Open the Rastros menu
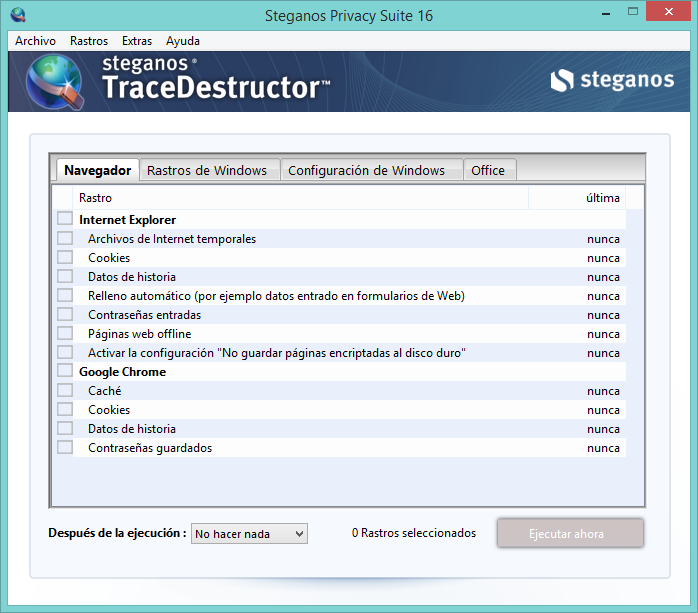The width and height of the screenshot is (698, 613). click(89, 41)
